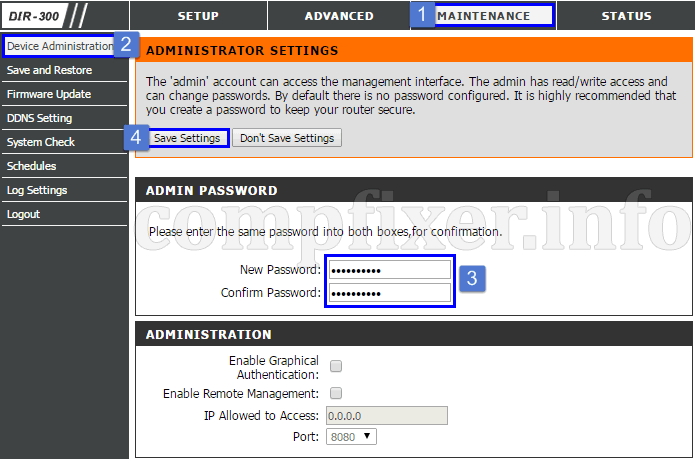Enable Graphical Authentication checkbox
695x459 pixels.
[336, 366]
